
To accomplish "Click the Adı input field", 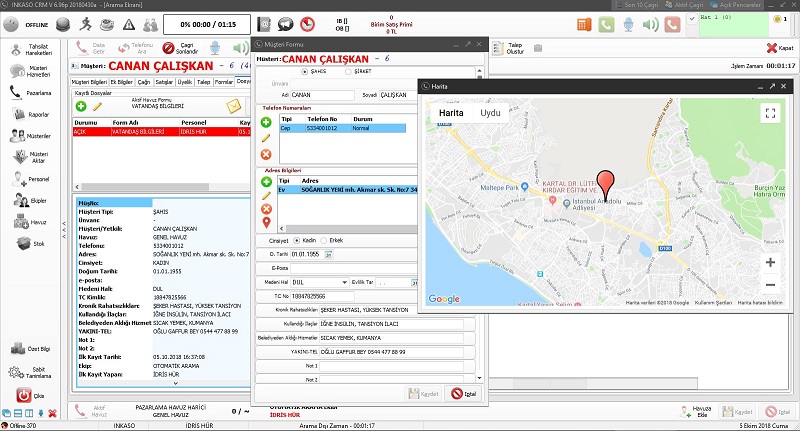I will [x=322, y=95].
